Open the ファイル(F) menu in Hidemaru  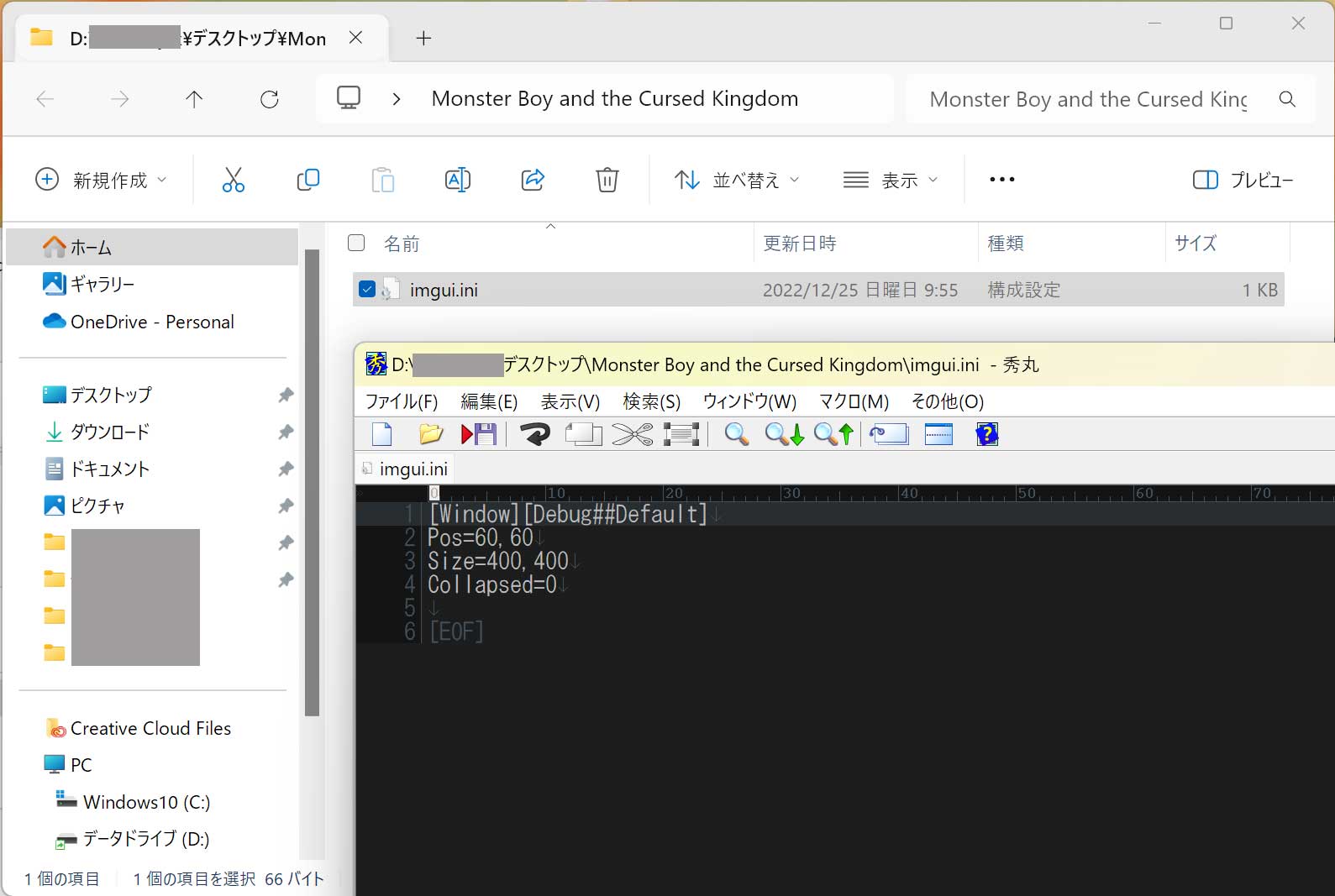point(402,401)
